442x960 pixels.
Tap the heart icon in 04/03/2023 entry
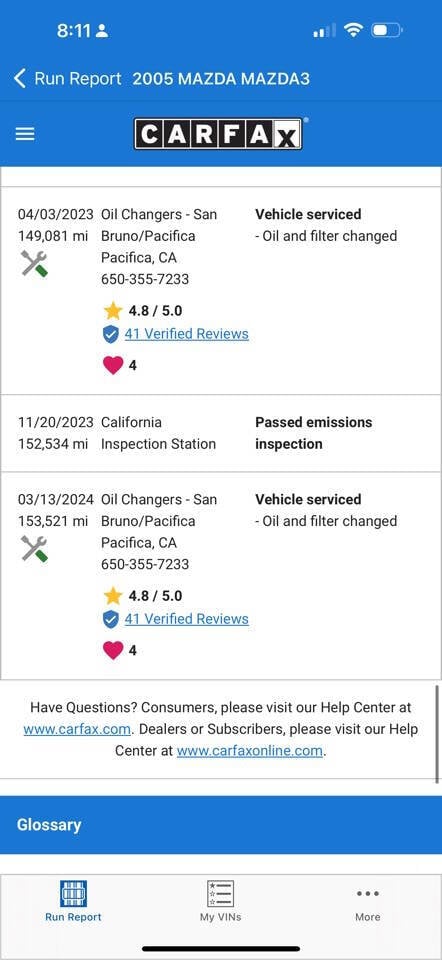click(113, 366)
